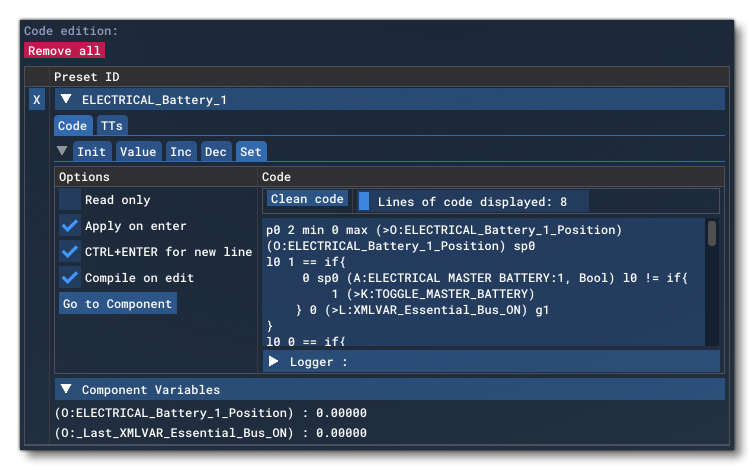Open the TTs tab
The height and width of the screenshot is (470, 754).
[112, 126]
